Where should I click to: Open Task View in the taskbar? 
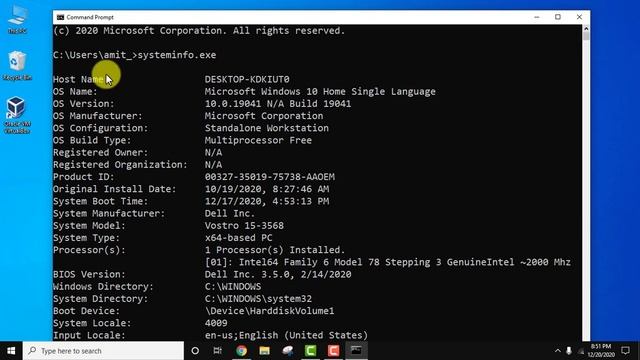[218, 351]
